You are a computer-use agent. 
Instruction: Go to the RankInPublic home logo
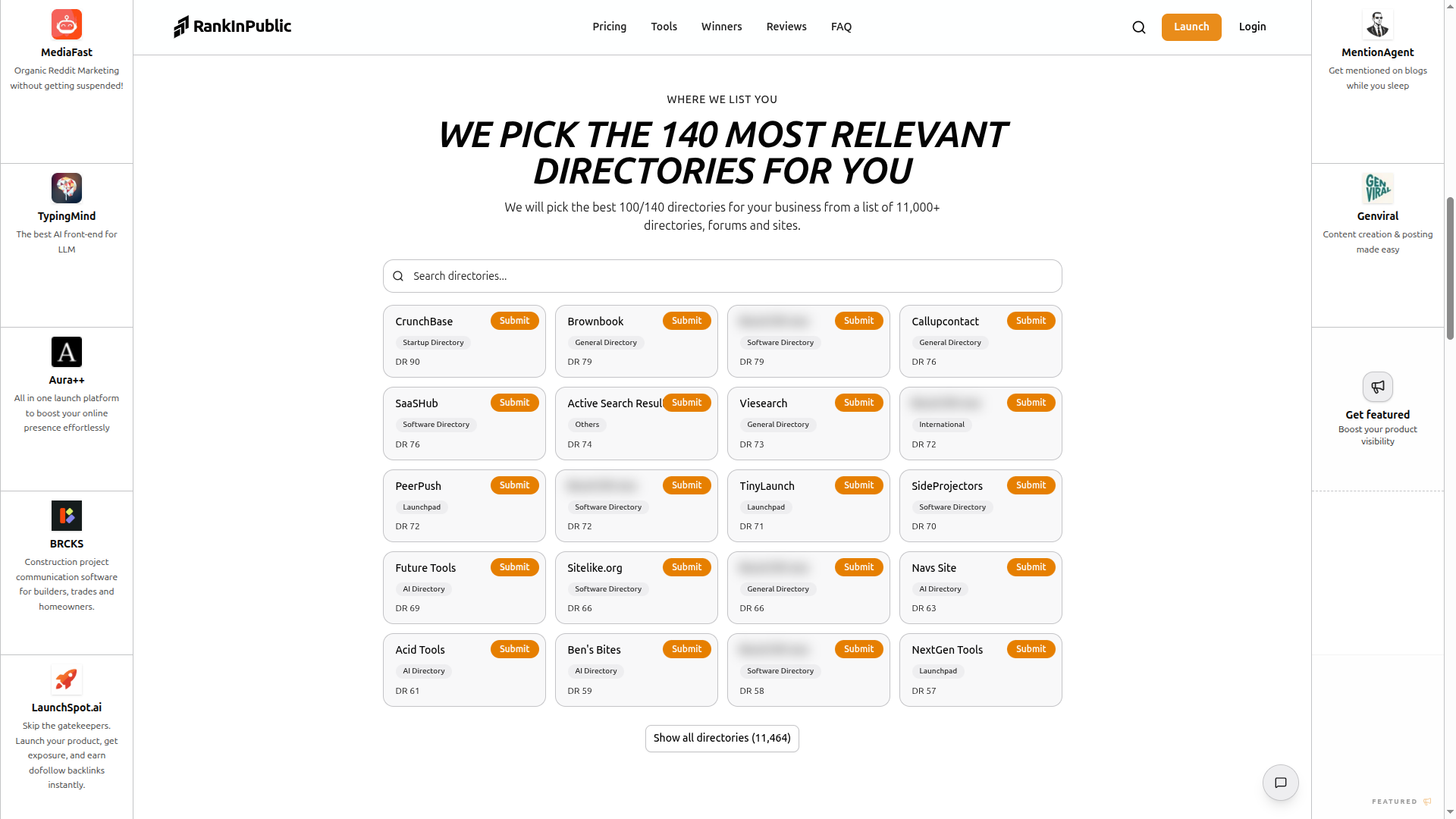pos(232,27)
